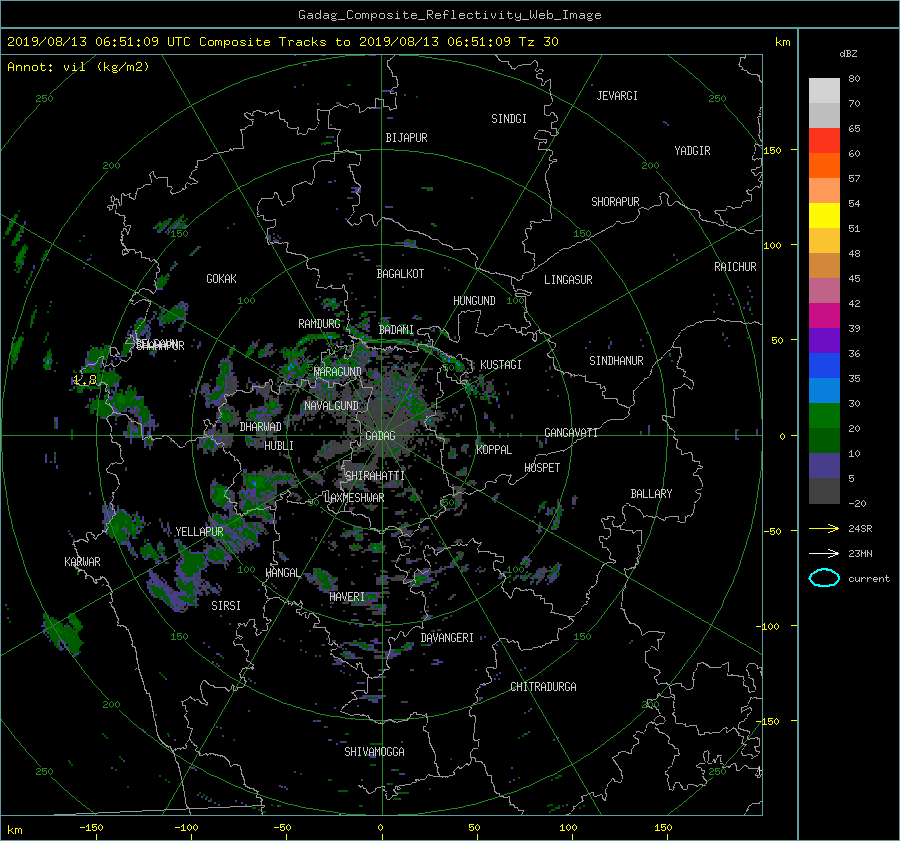Click the SHIVAMOGGA city label
This screenshot has width=900, height=841.
[x=374, y=752]
